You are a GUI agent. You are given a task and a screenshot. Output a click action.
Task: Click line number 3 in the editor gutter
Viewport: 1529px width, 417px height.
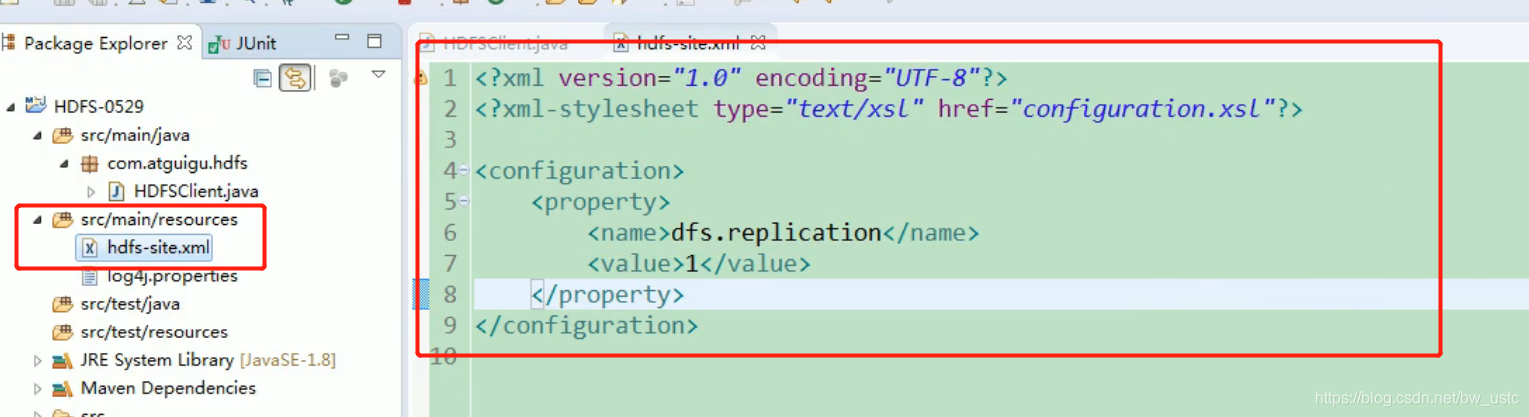pyautogui.click(x=449, y=140)
